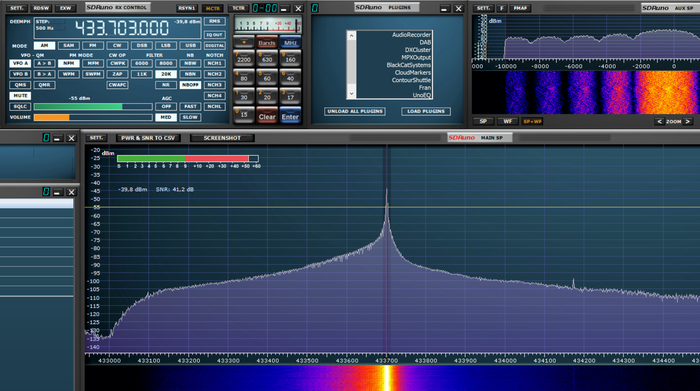
Task: Click the QMR button
Action: click(44, 85)
